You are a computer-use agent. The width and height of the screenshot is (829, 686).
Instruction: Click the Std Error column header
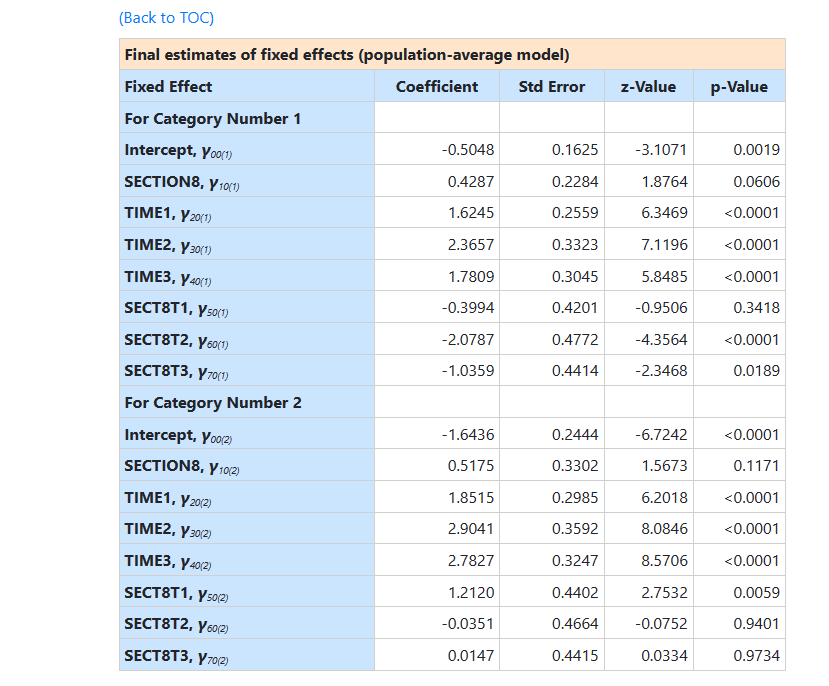point(552,87)
